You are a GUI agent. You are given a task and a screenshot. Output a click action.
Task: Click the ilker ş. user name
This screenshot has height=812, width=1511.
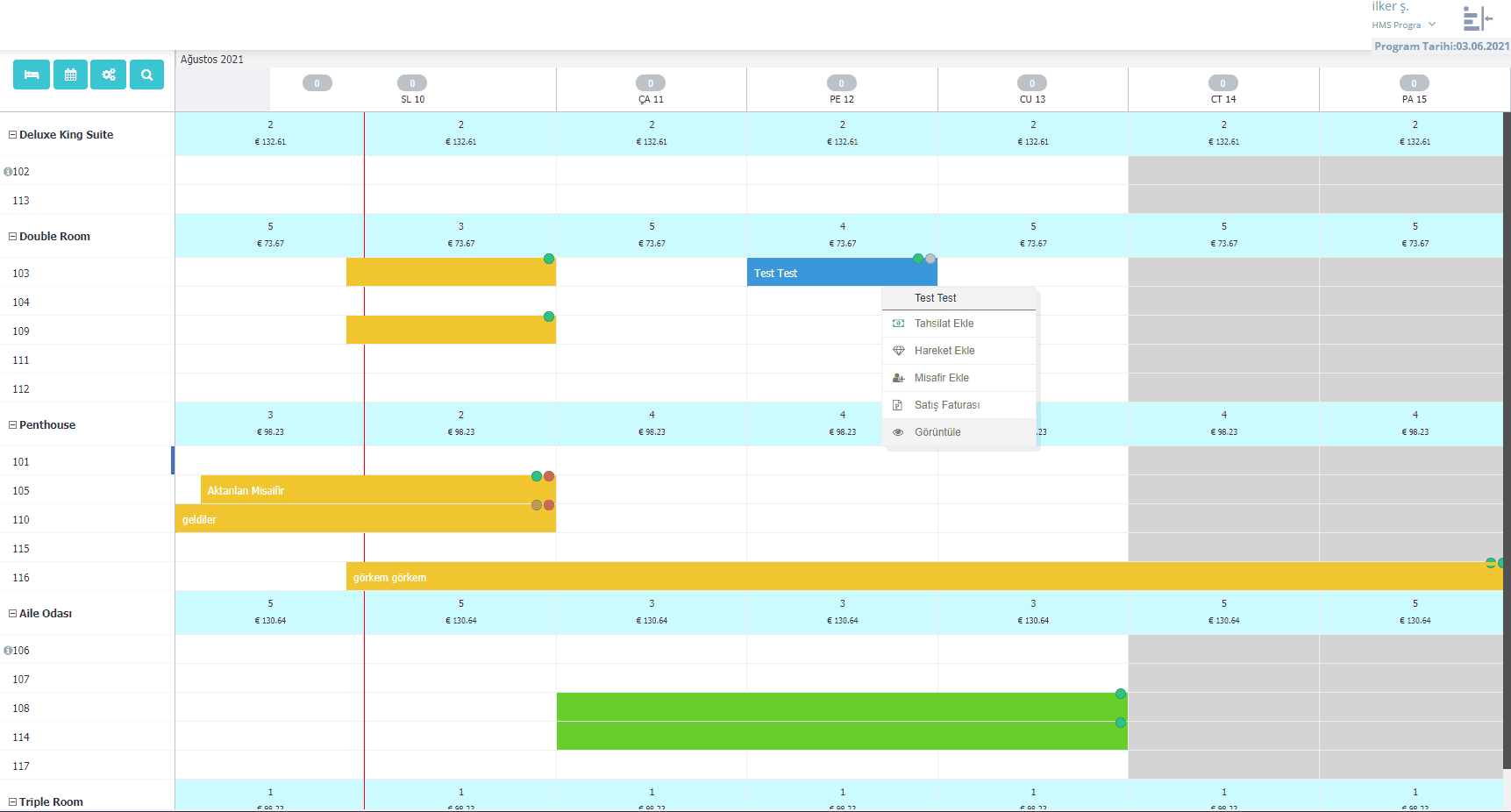click(1390, 7)
